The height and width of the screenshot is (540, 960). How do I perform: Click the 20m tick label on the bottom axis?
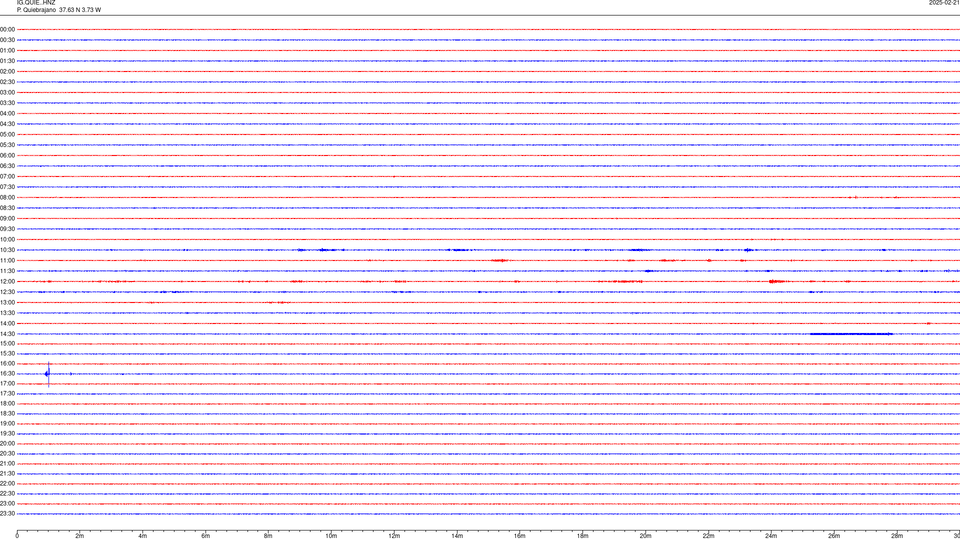coord(645,536)
